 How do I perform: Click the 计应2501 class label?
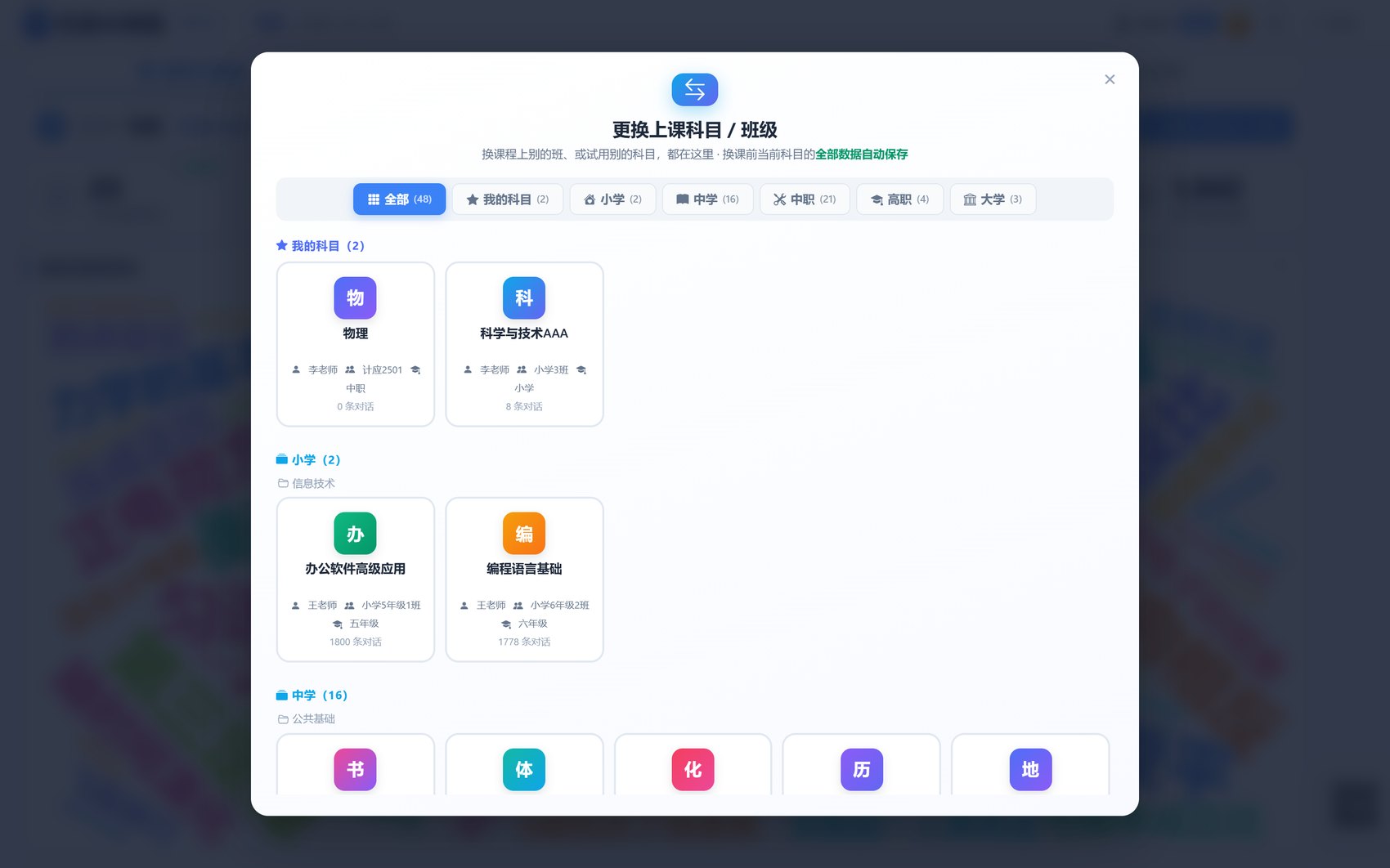coord(383,370)
